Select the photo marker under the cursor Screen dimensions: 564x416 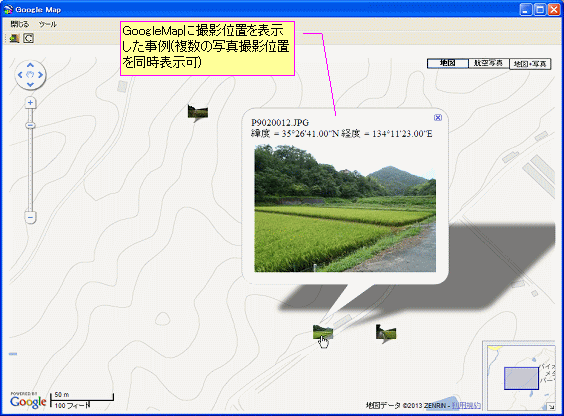pyautogui.click(x=323, y=332)
